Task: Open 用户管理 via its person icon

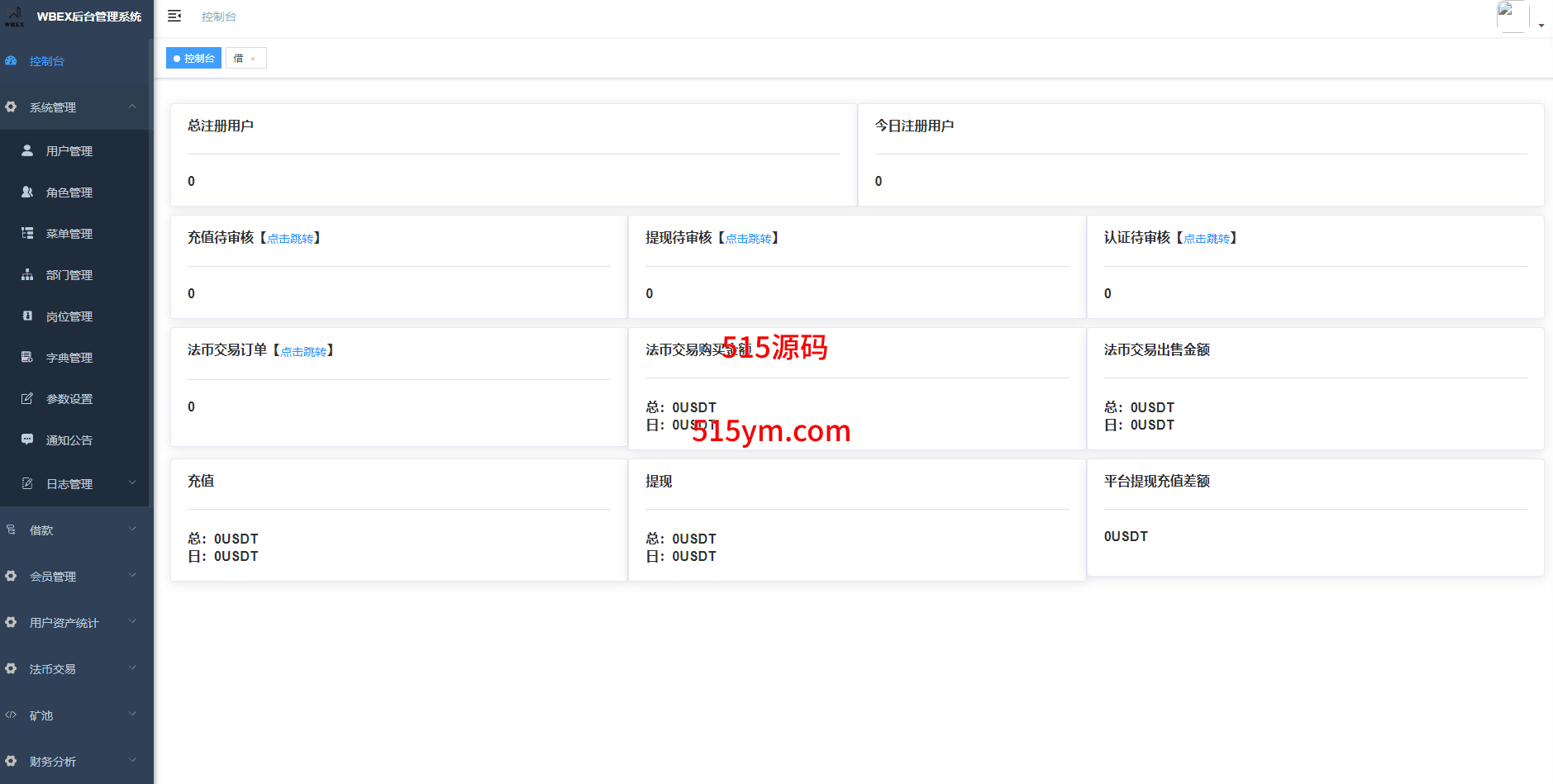Action: click(x=27, y=150)
